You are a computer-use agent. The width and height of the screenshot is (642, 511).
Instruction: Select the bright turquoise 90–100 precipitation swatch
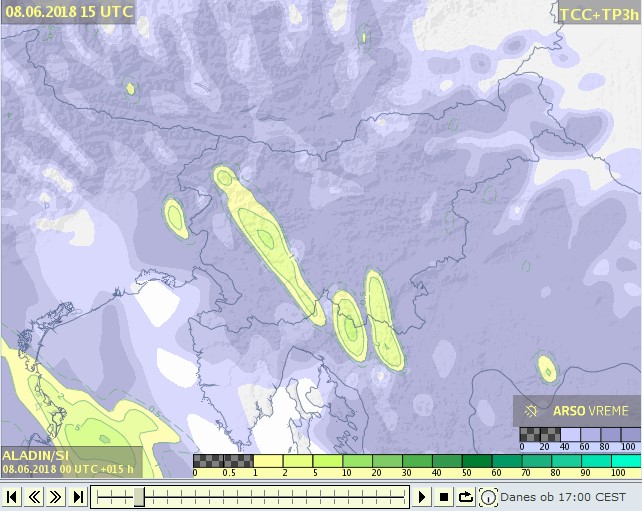coord(597,461)
